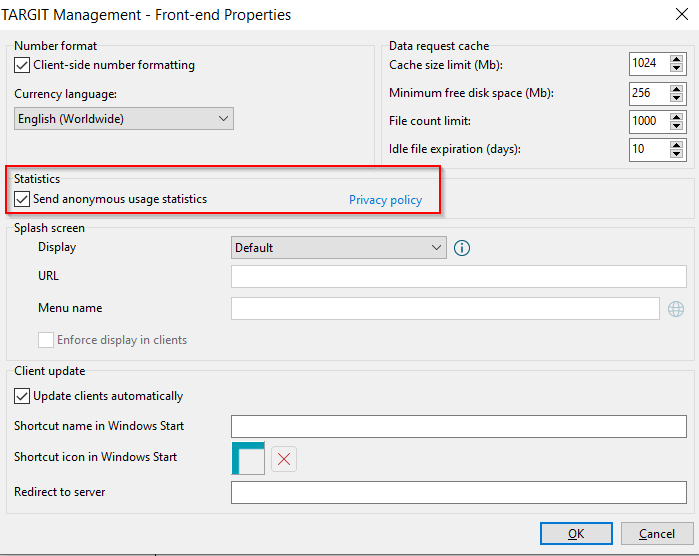This screenshot has width=699, height=556.
Task: Increase Cache size limit with up arrow
Action: (676, 59)
